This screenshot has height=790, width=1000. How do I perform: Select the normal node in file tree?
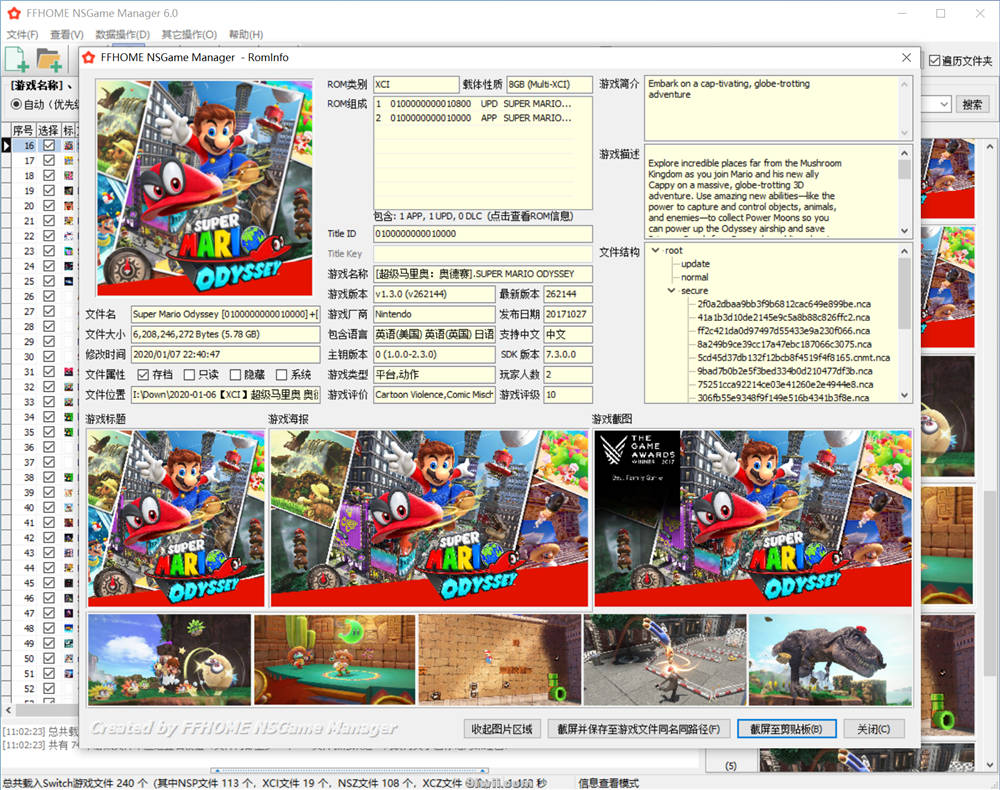coord(695,277)
